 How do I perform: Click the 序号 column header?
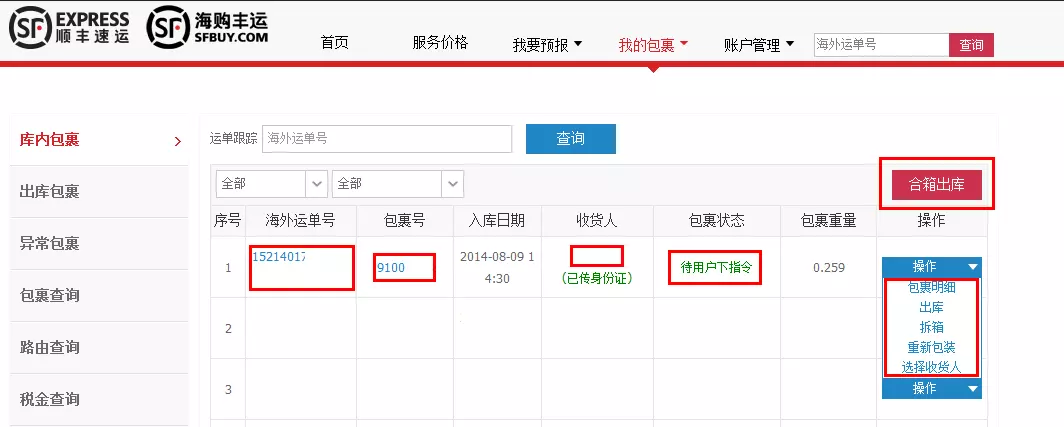click(x=227, y=221)
